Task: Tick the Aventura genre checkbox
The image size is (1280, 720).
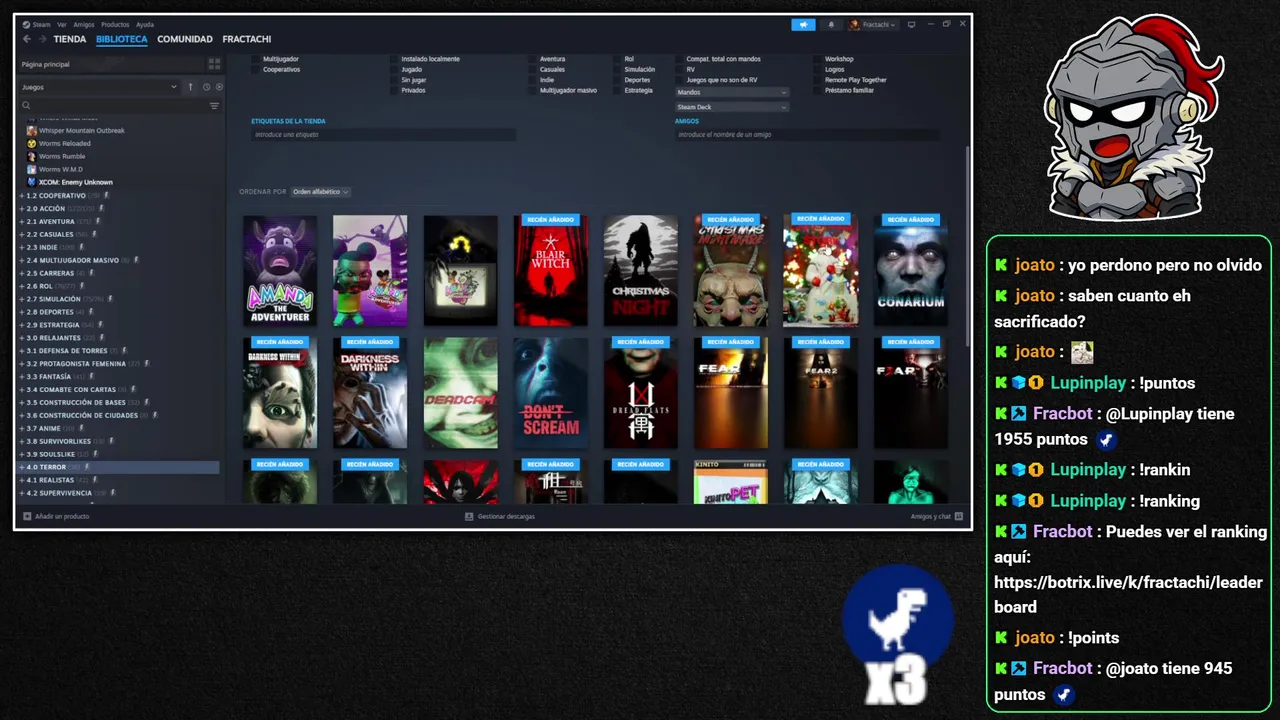Action: 532,59
